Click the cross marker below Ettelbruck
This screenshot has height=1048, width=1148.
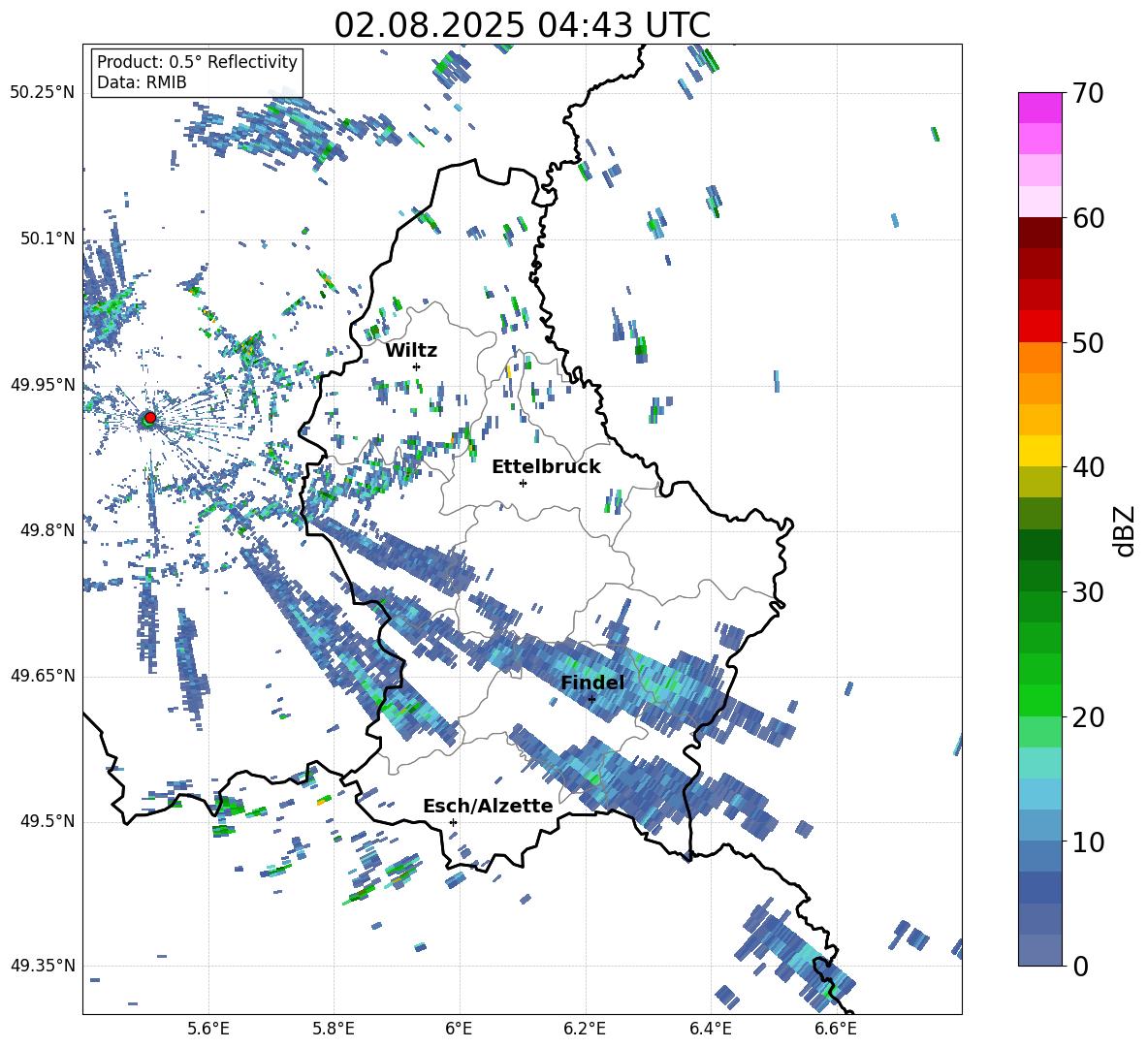[x=523, y=483]
